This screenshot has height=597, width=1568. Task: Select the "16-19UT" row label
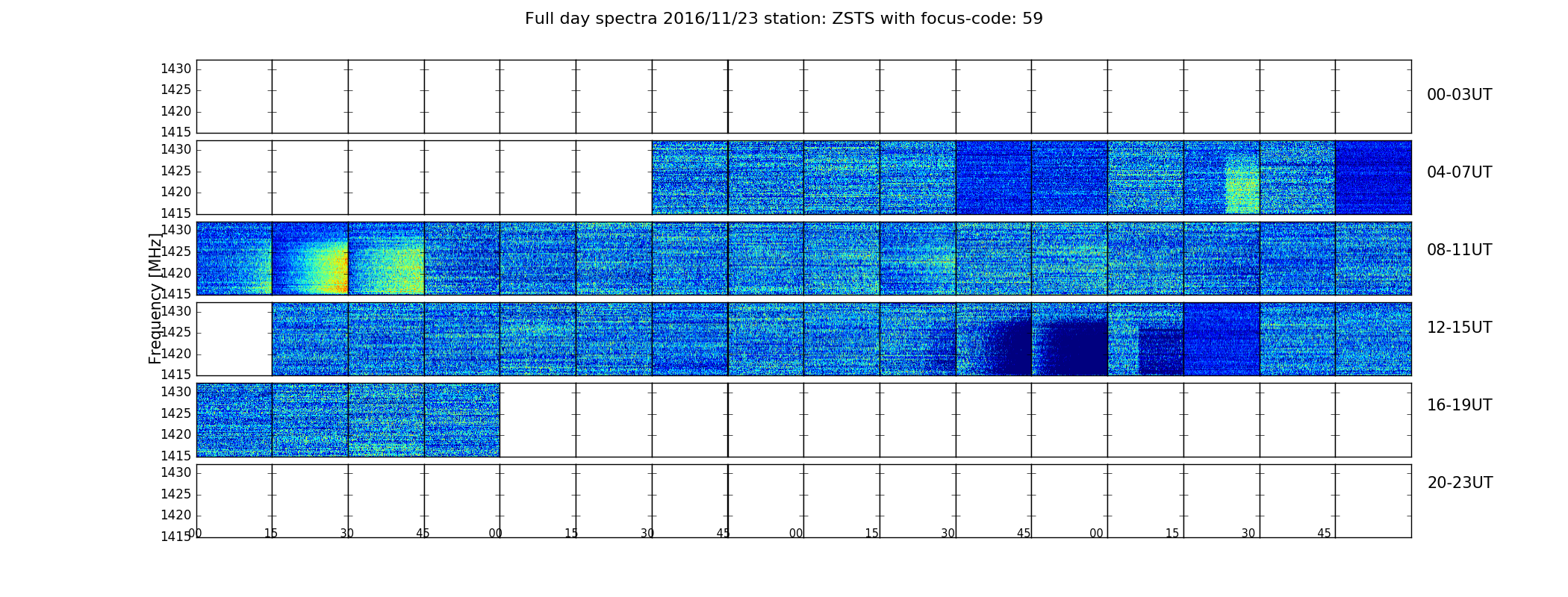click(1459, 405)
